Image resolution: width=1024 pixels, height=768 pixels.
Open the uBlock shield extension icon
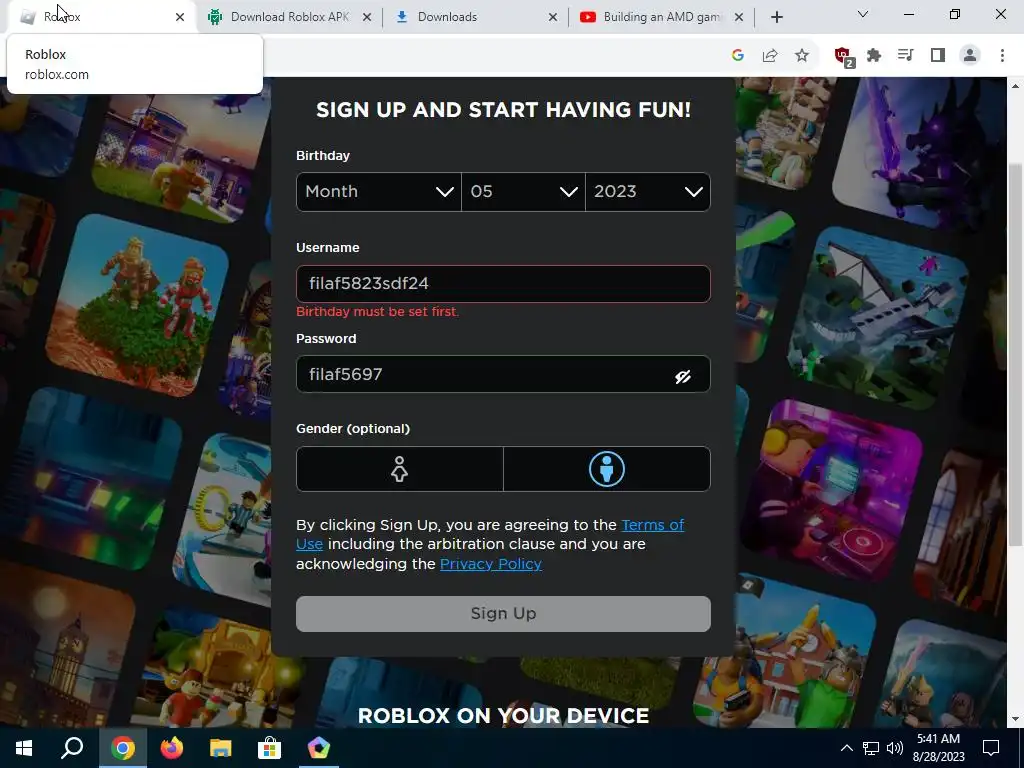[x=844, y=56]
